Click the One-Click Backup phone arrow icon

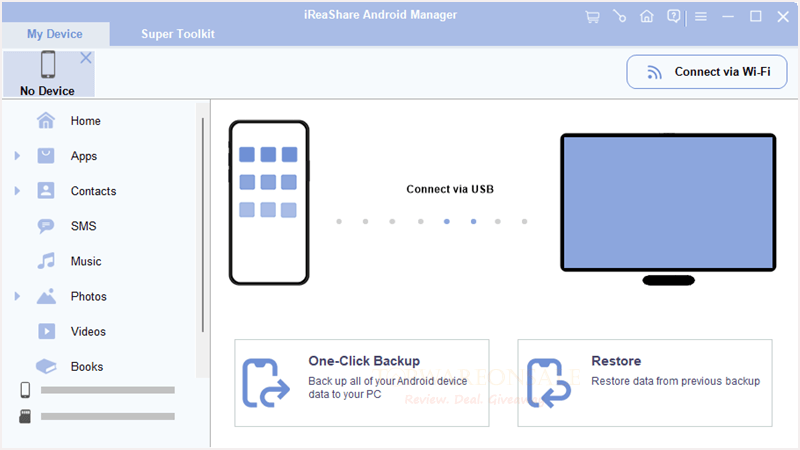[x=265, y=383]
